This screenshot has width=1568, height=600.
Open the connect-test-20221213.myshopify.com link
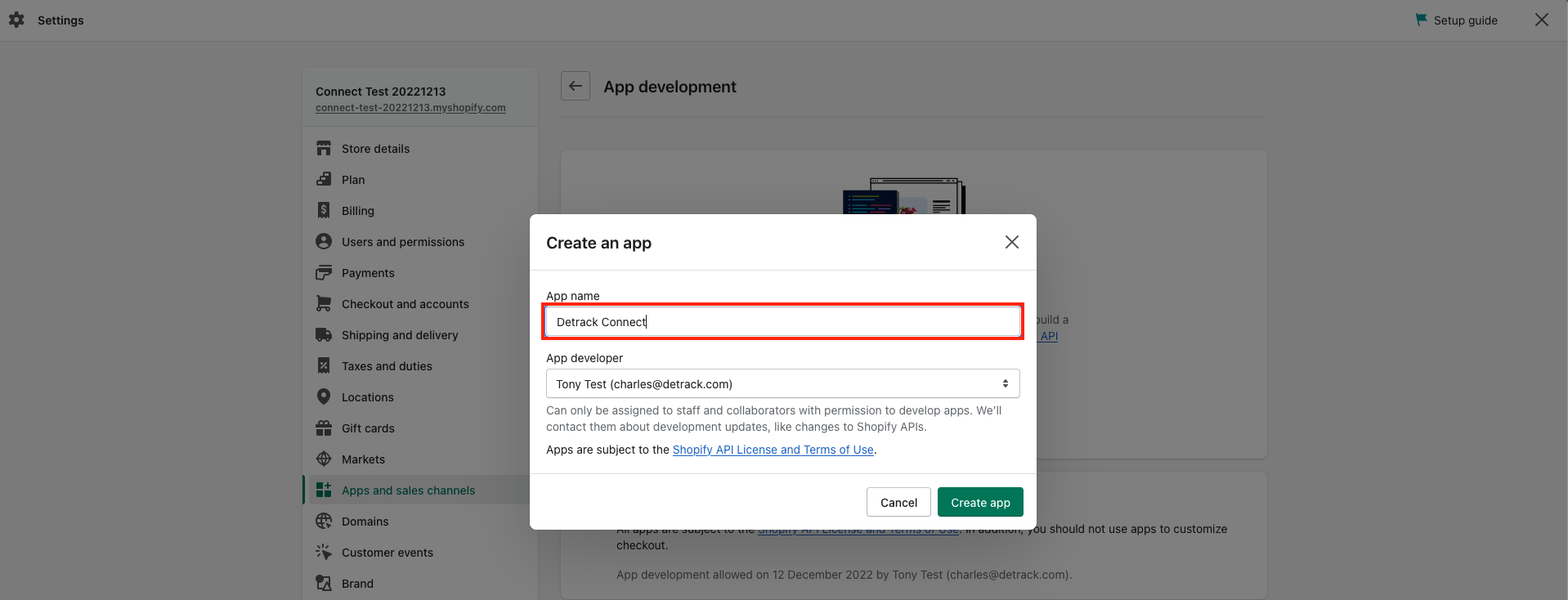pos(410,108)
